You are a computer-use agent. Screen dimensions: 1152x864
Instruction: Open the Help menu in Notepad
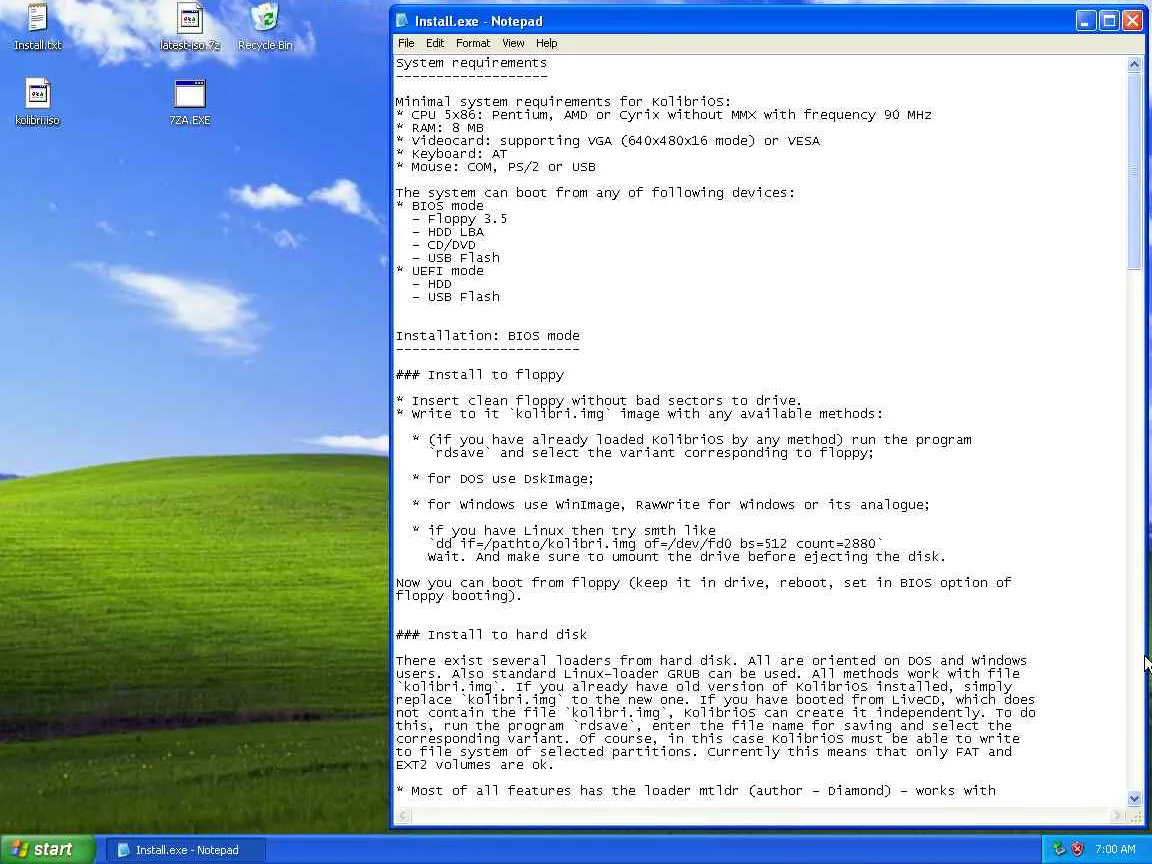click(546, 43)
